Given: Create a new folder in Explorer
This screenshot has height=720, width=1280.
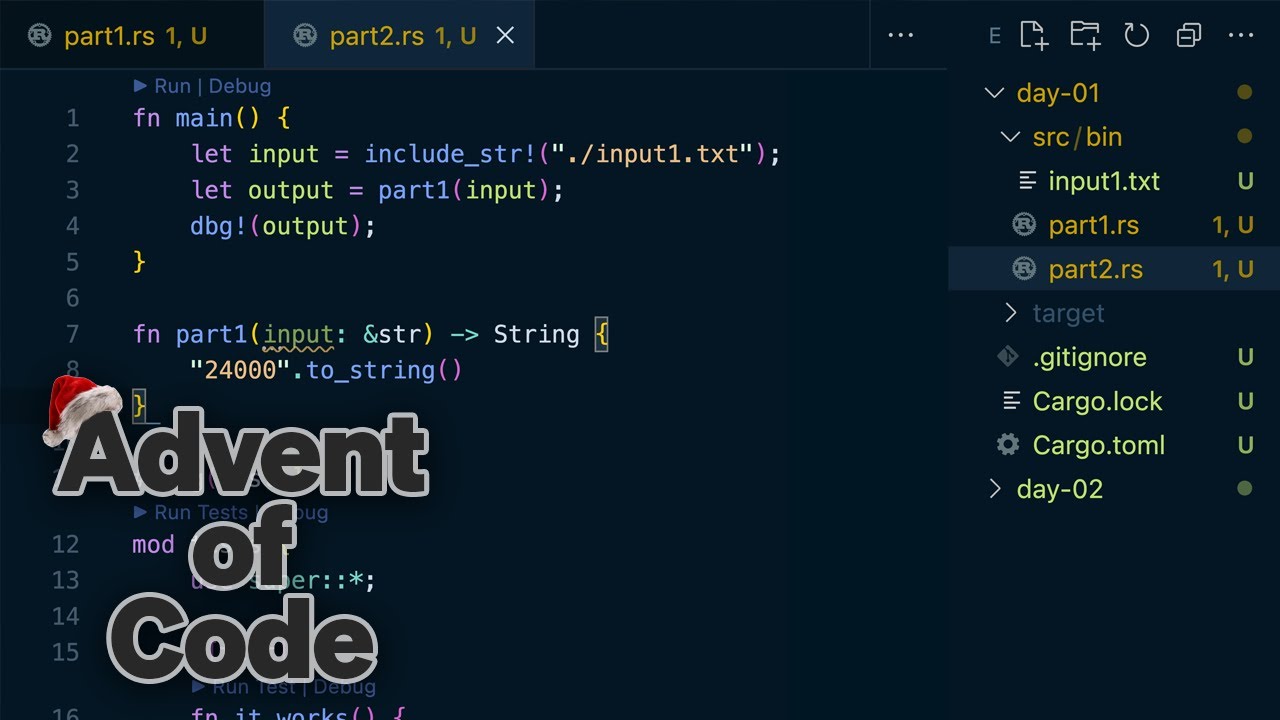Looking at the screenshot, I should coord(1085,35).
